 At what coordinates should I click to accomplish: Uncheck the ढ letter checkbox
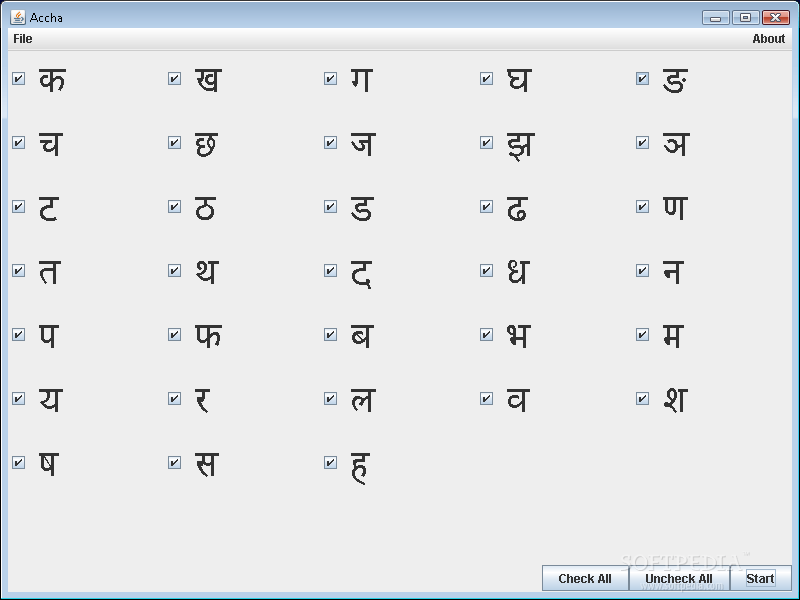pos(487,207)
